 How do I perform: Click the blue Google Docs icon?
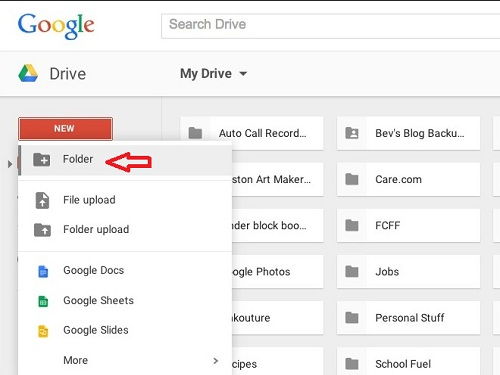43,272
